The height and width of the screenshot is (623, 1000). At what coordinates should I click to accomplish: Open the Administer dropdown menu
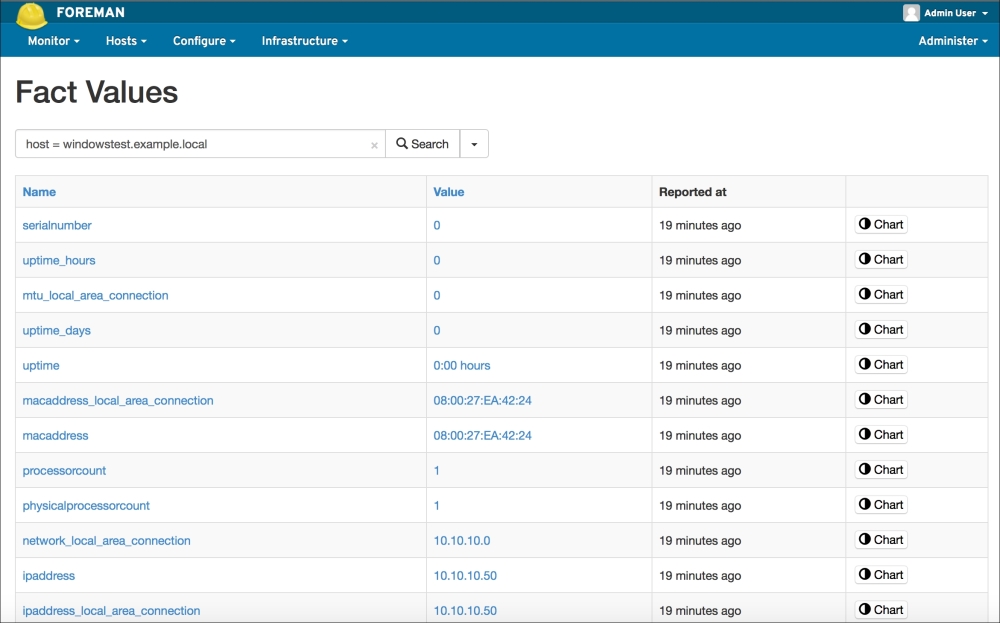coord(953,41)
